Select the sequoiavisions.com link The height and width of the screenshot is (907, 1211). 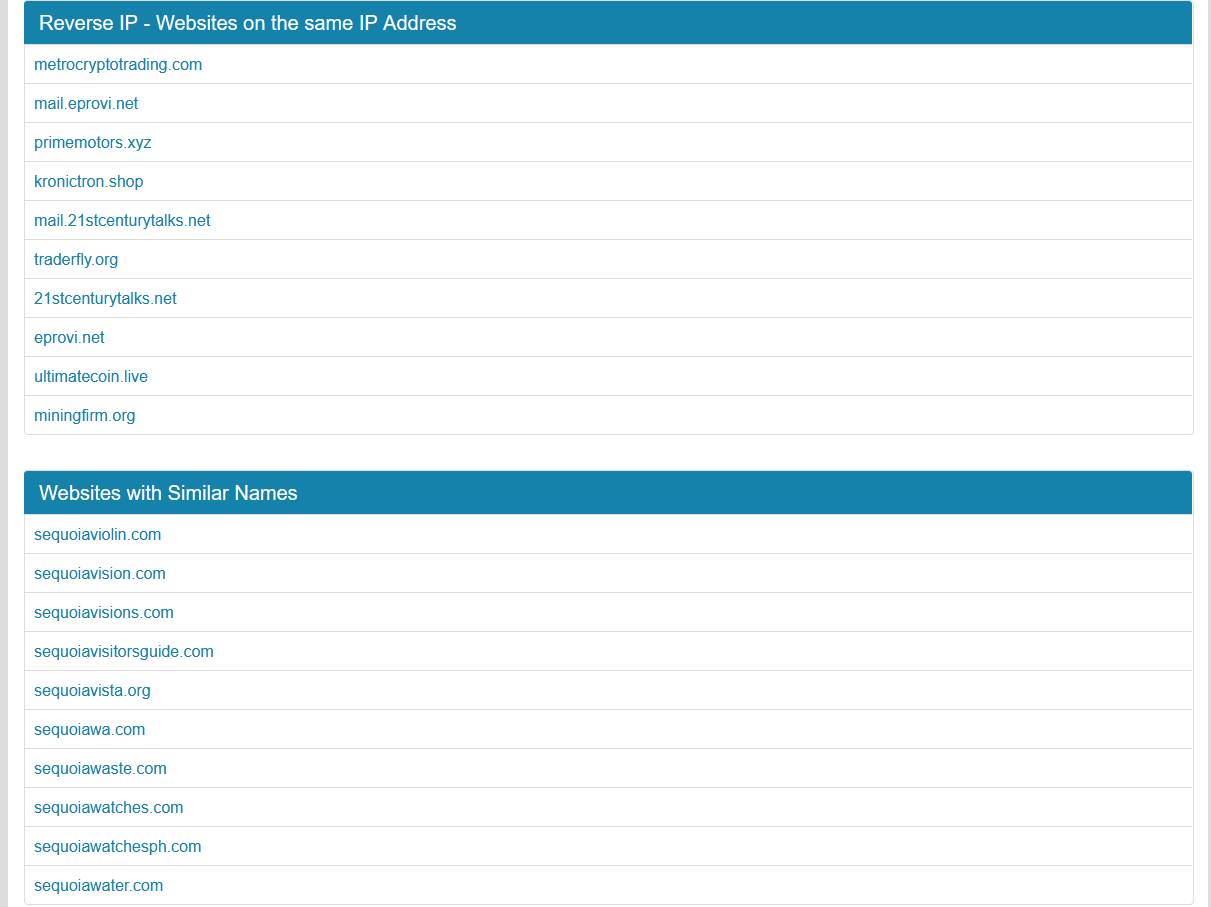tap(104, 612)
